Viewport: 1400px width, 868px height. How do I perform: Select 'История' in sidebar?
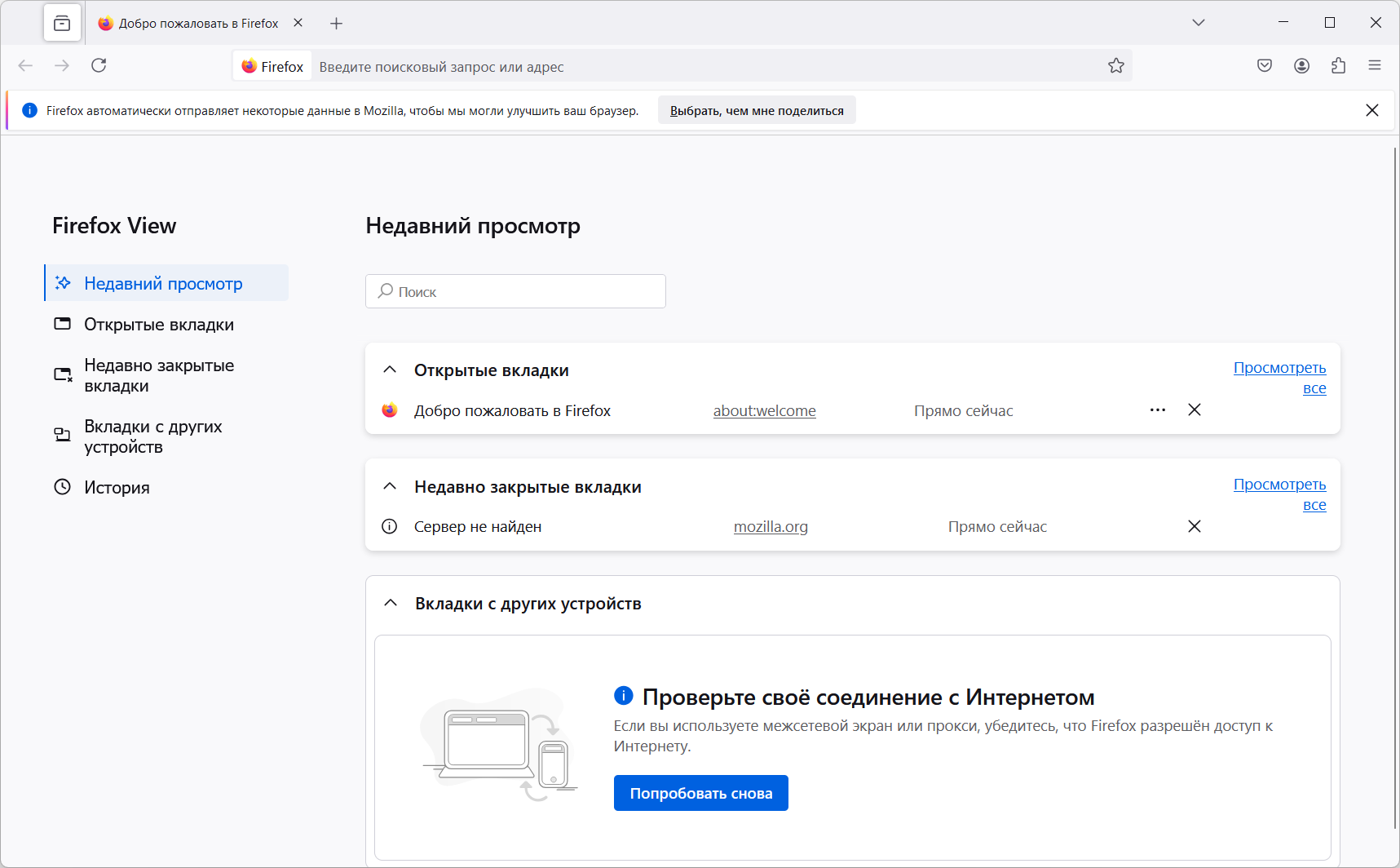click(166, 487)
